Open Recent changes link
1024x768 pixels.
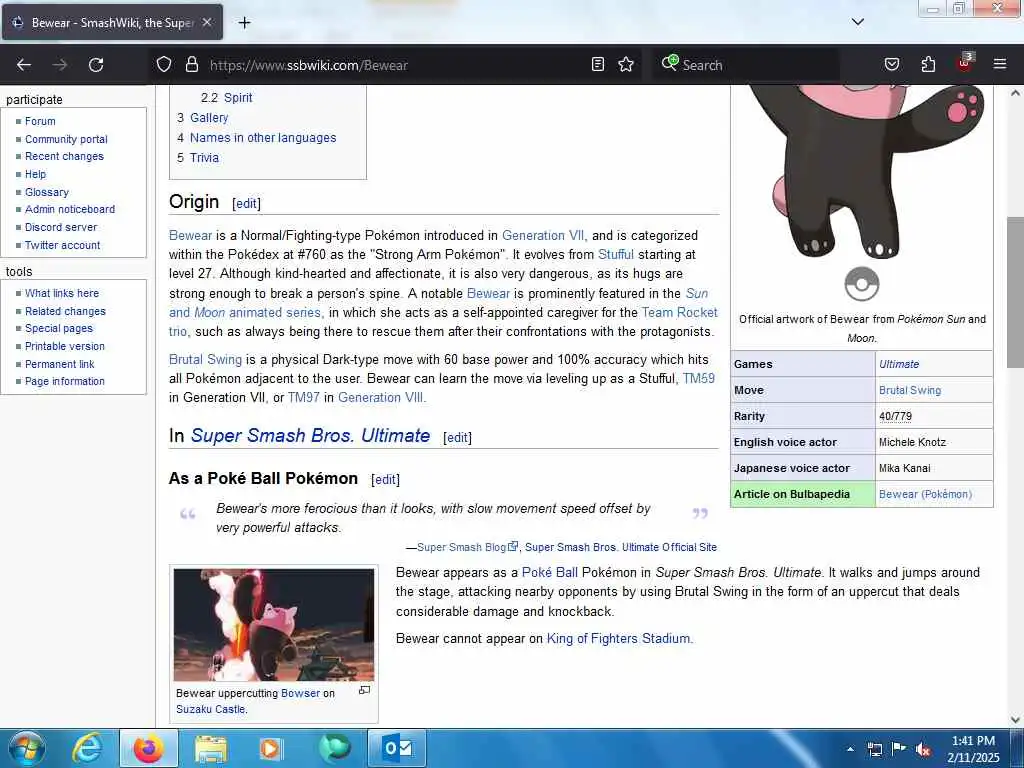(x=64, y=156)
